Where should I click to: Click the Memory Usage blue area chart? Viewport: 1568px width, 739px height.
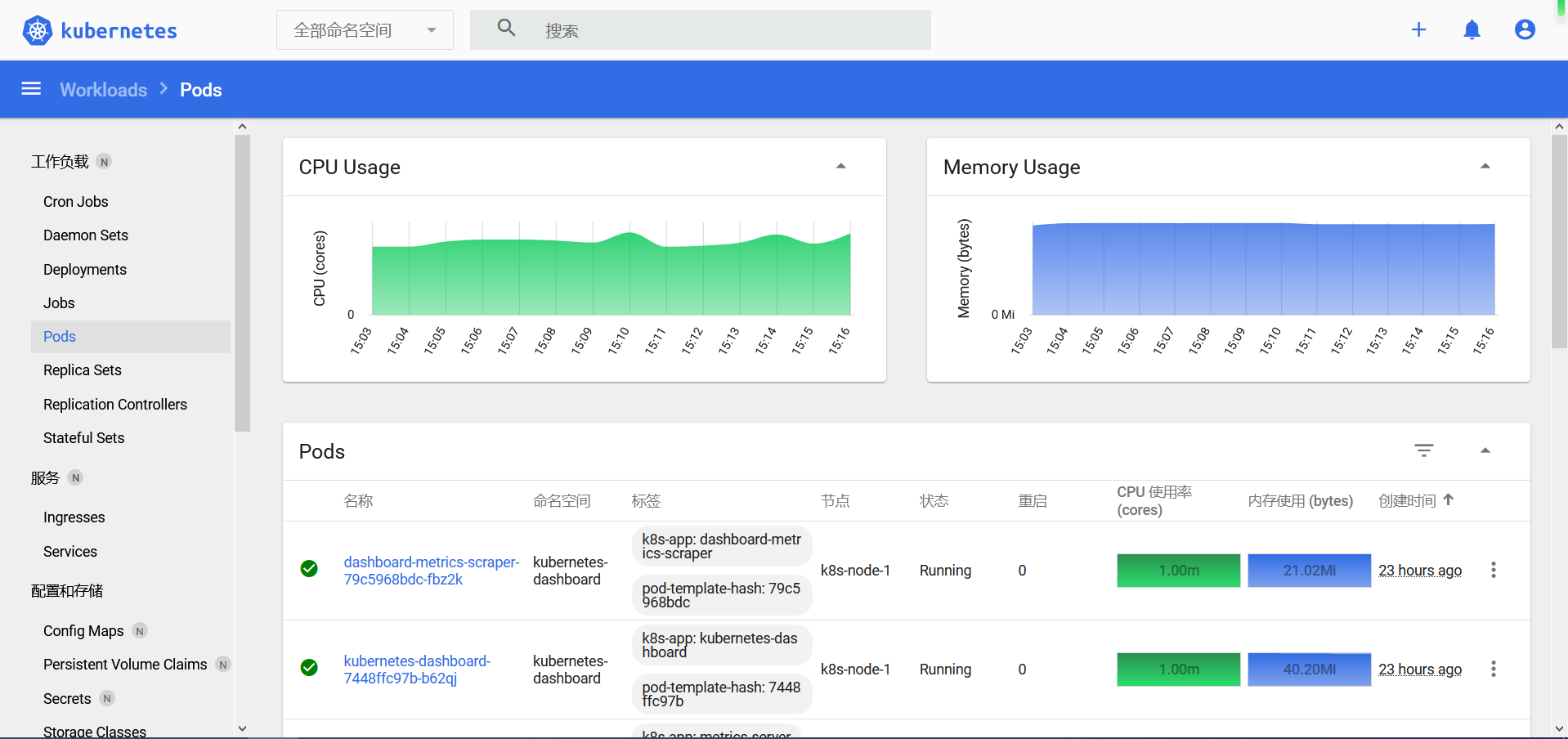point(1263,269)
